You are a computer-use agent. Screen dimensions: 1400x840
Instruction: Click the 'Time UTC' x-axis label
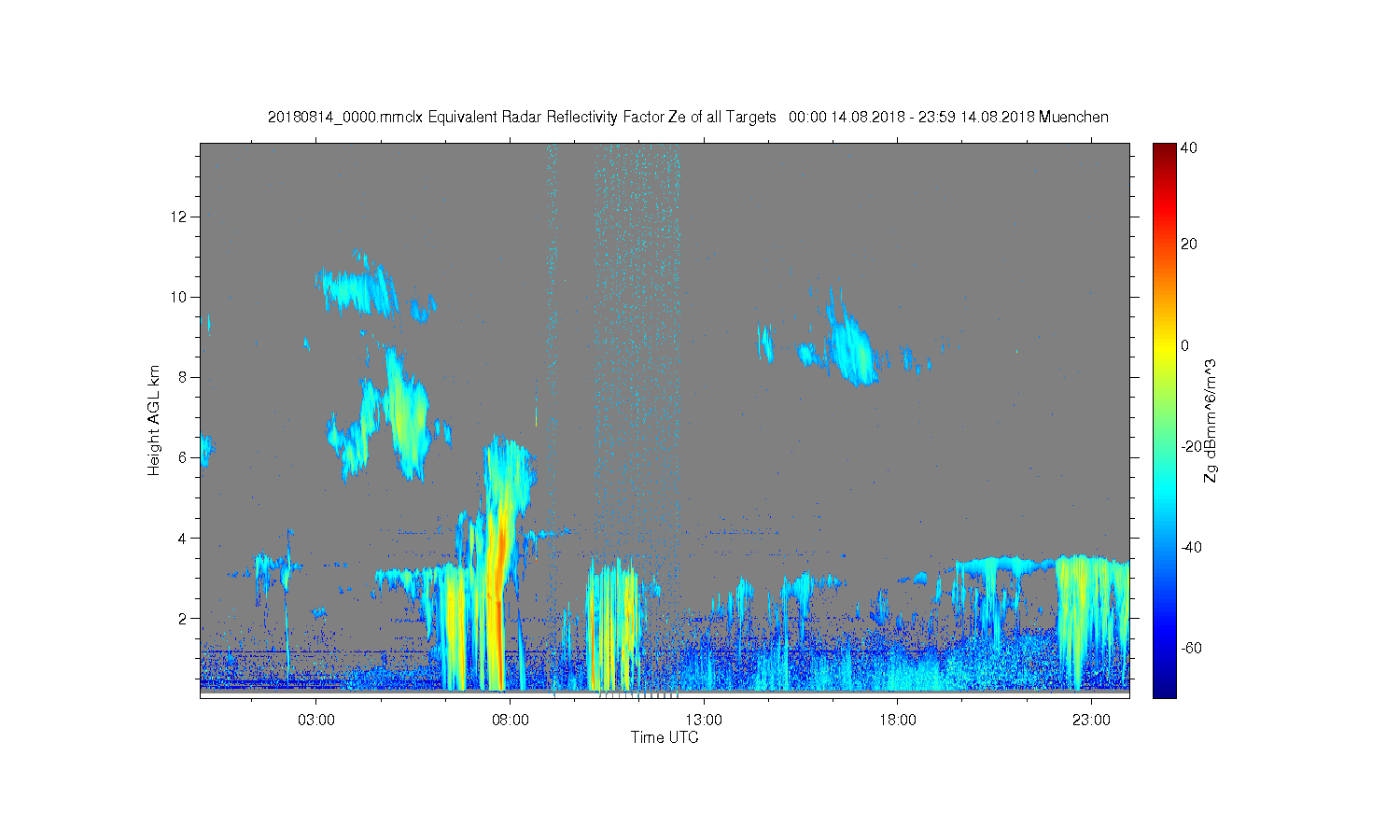pos(665,737)
